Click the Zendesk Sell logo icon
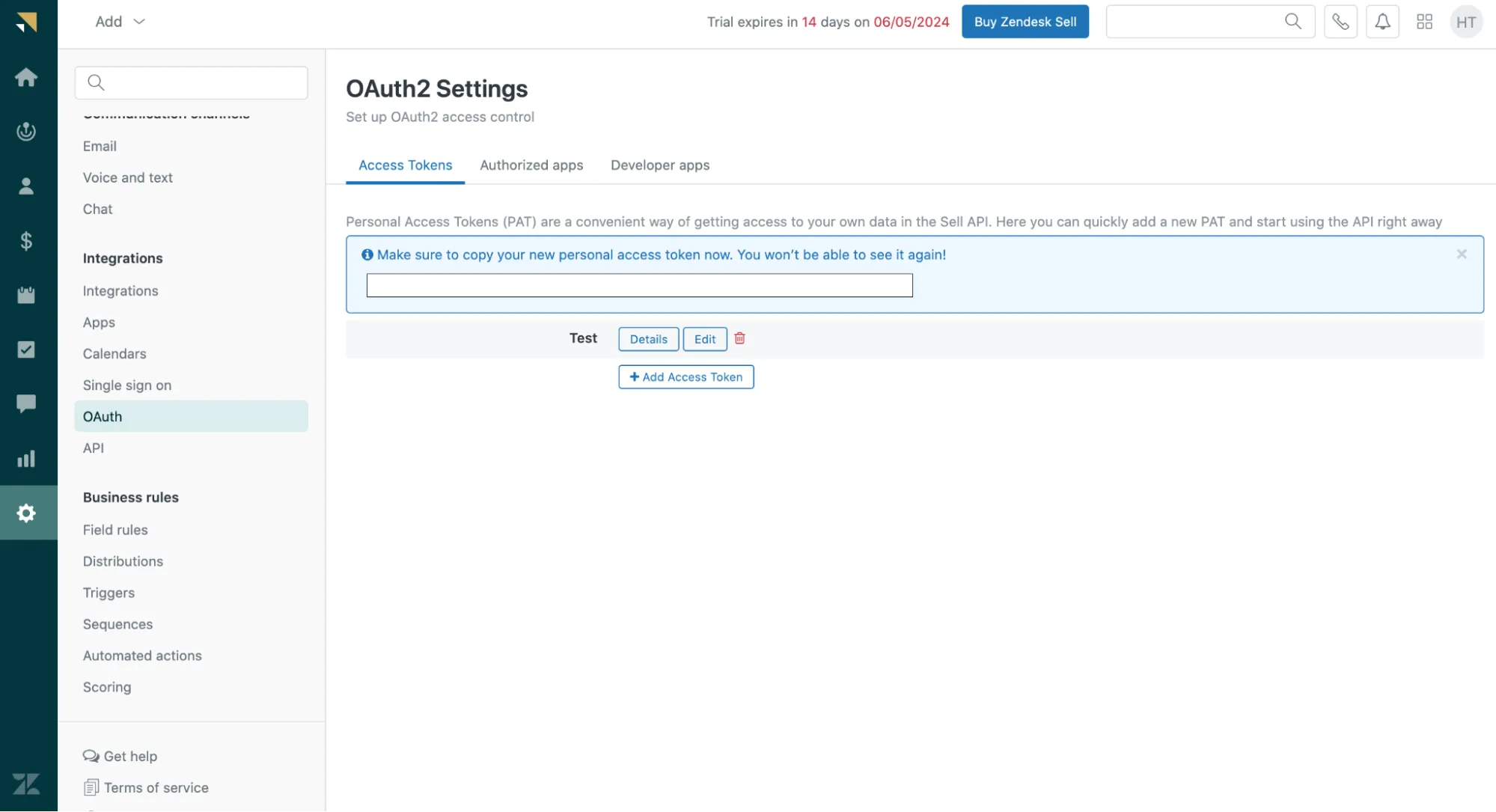The width and height of the screenshot is (1496, 812). (x=26, y=22)
